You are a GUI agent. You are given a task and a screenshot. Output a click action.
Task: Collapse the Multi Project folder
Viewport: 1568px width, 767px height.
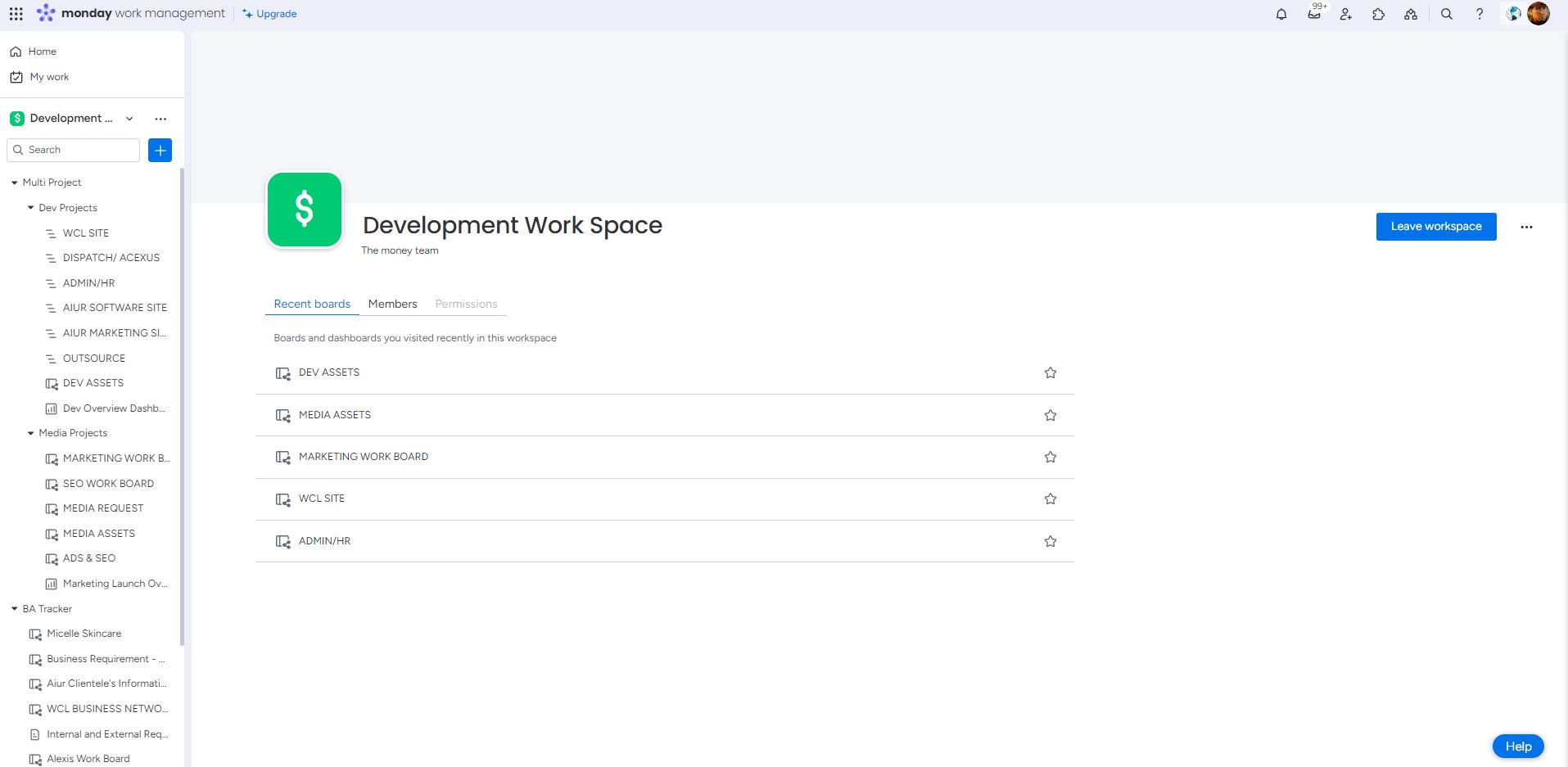(14, 183)
